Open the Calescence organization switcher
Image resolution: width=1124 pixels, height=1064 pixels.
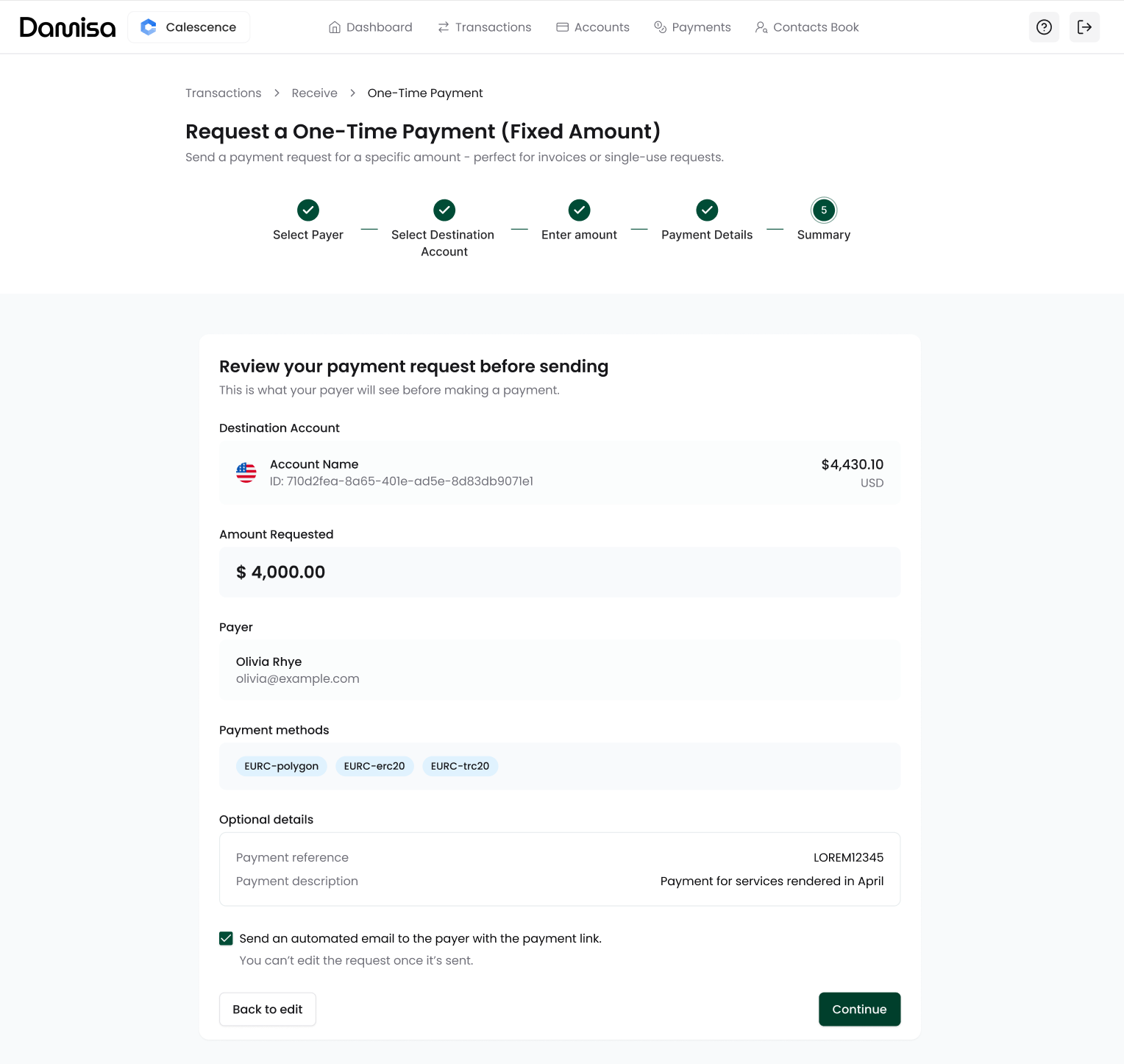click(189, 27)
